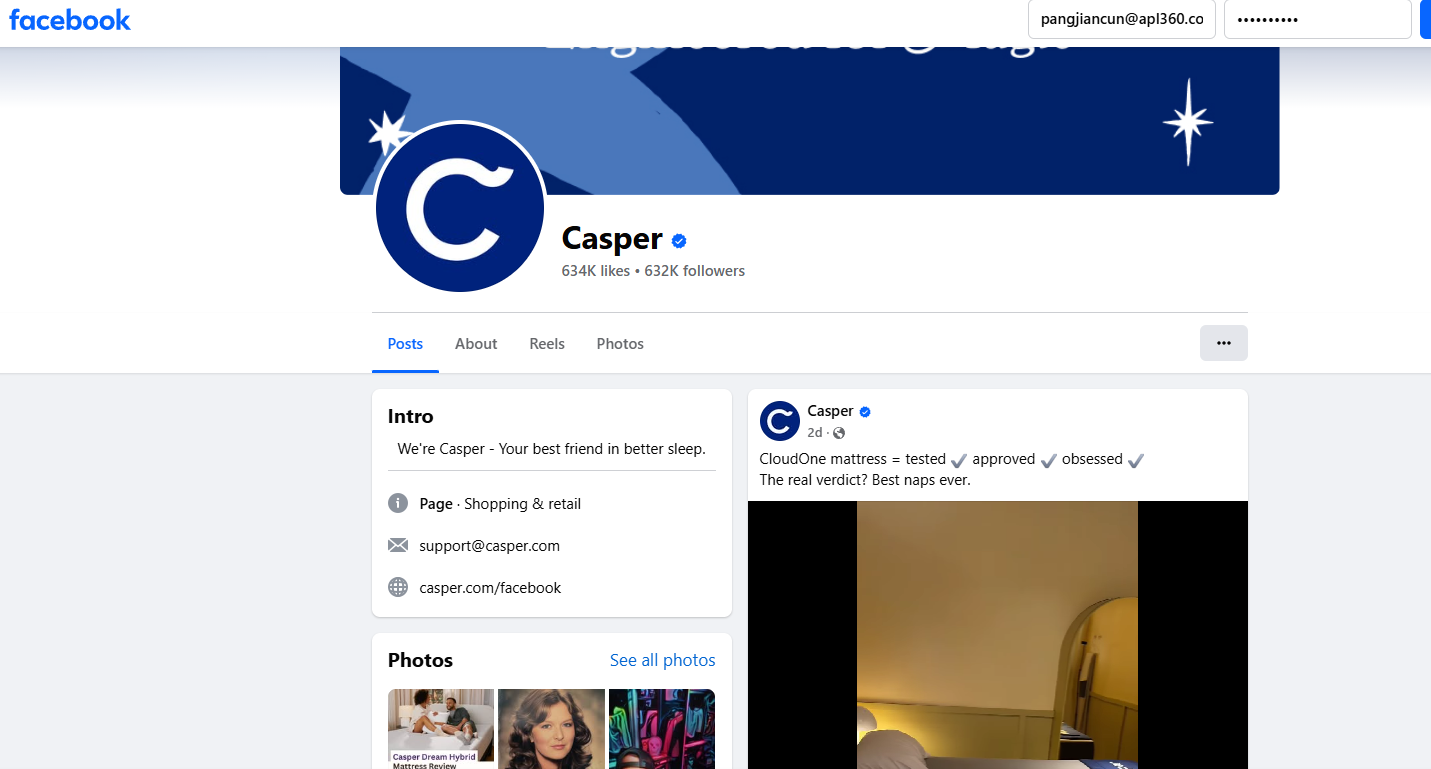Click the password input field

(1317, 19)
